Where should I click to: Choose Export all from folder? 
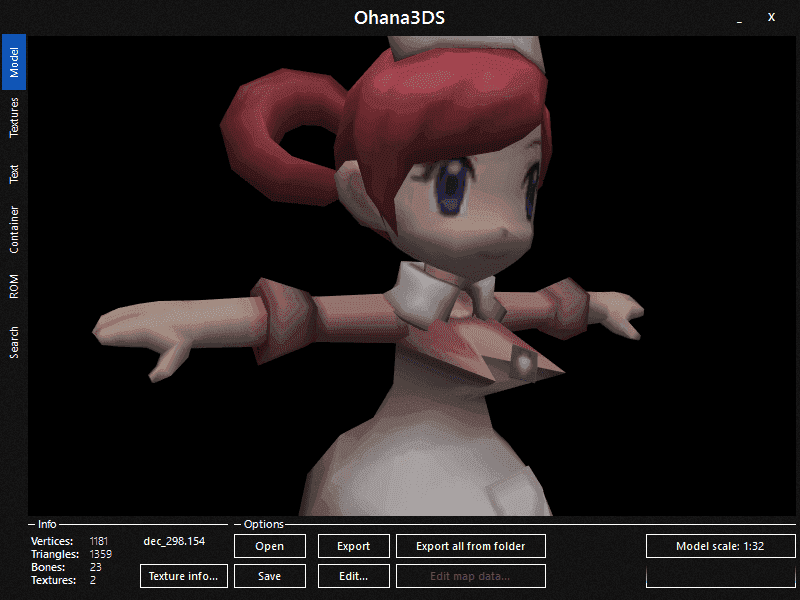[x=471, y=546]
